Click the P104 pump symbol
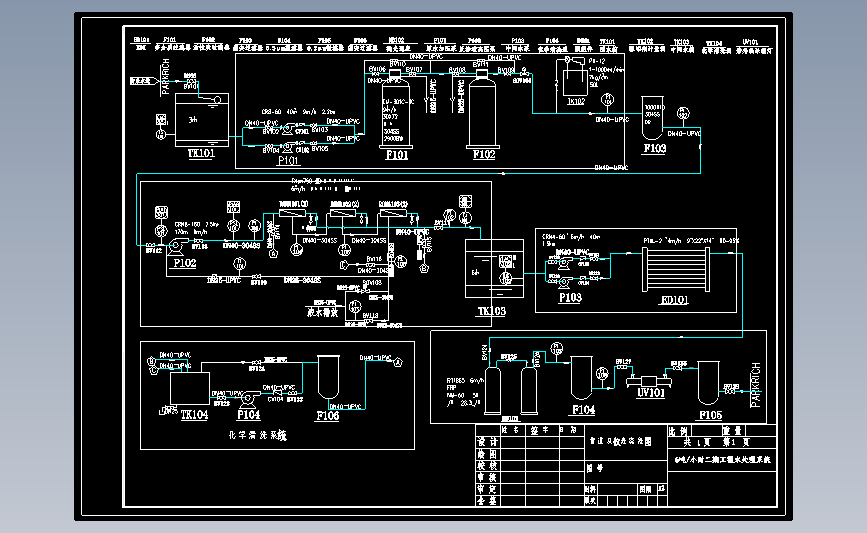The image size is (867, 533). (x=248, y=398)
